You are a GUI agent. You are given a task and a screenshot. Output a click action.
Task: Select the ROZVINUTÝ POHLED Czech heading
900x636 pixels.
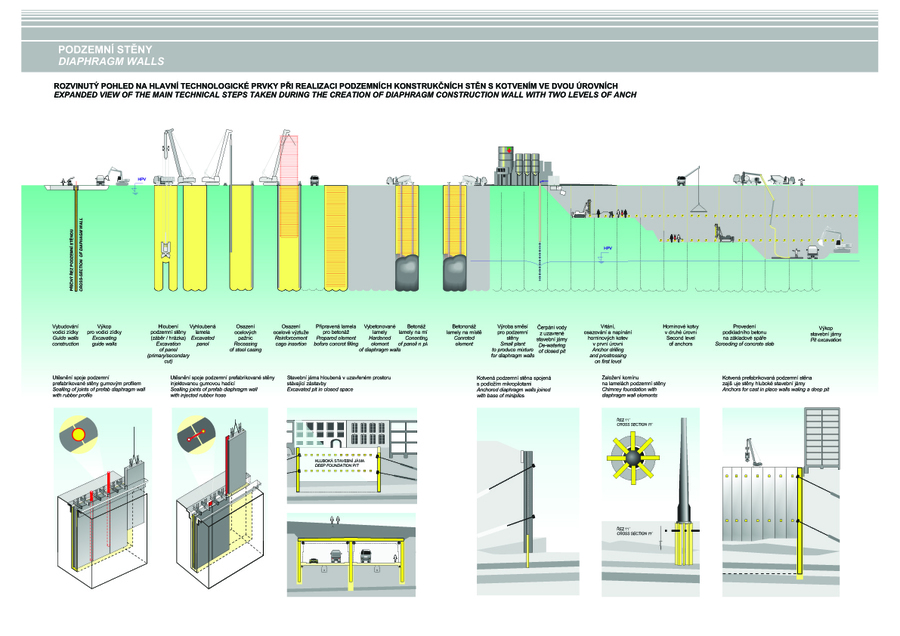coord(336,86)
